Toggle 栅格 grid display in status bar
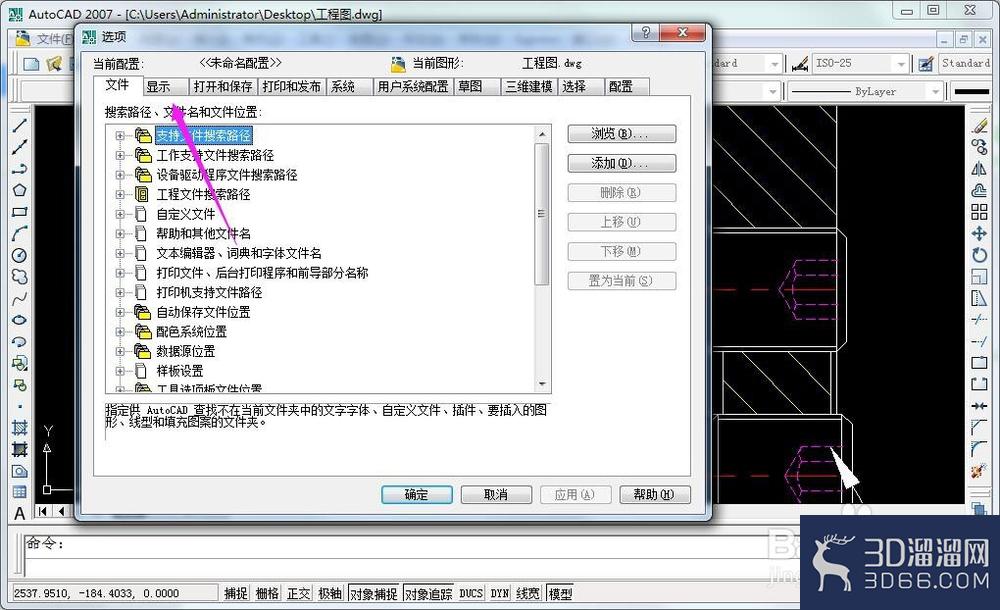Image resolution: width=1000 pixels, height=610 pixels. pyautogui.click(x=267, y=593)
